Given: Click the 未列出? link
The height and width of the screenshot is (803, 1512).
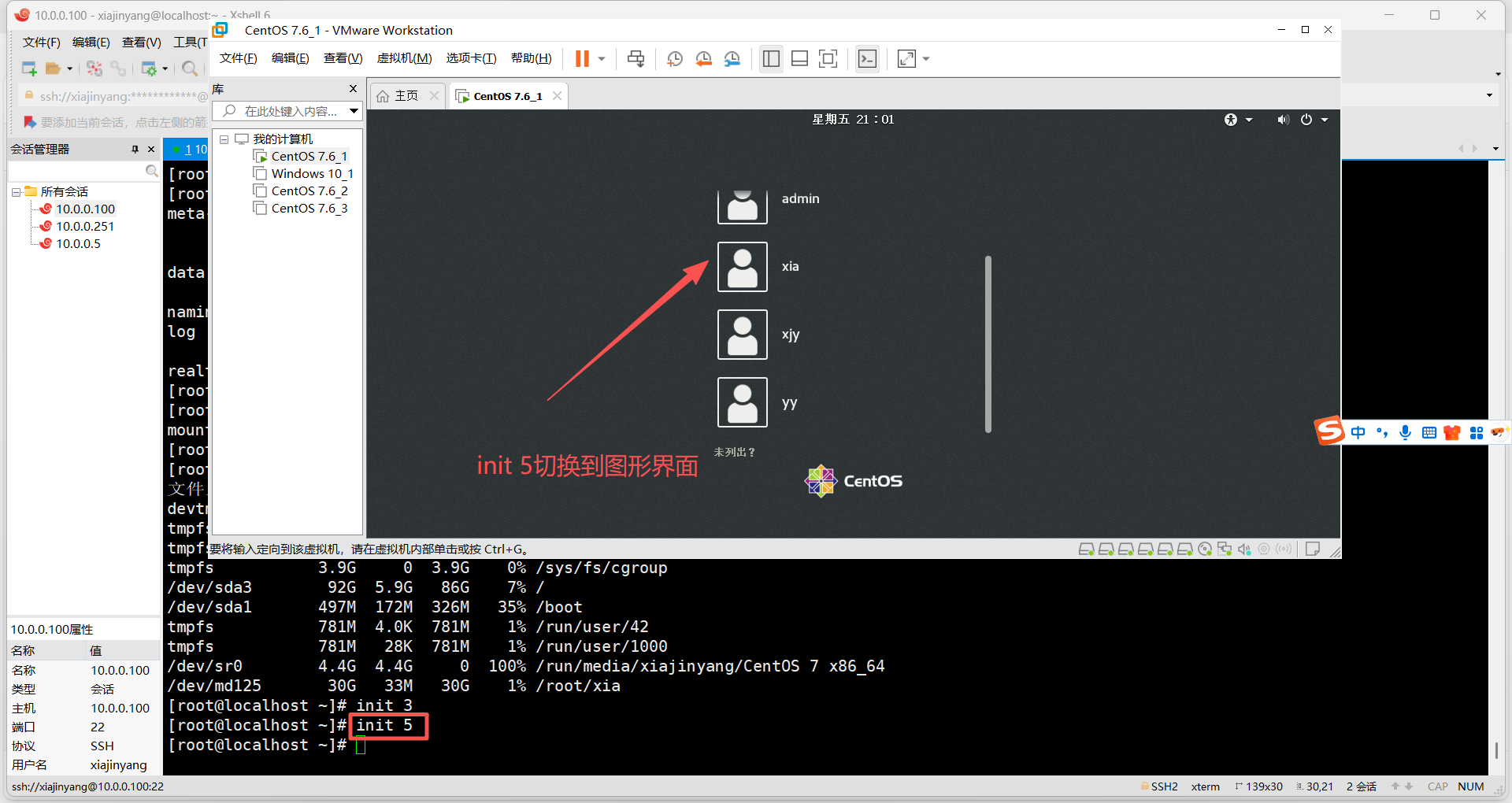Looking at the screenshot, I should [x=734, y=453].
